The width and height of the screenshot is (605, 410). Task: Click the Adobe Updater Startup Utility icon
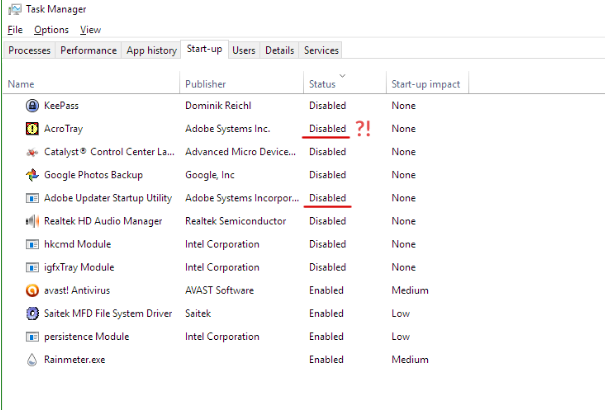32,198
